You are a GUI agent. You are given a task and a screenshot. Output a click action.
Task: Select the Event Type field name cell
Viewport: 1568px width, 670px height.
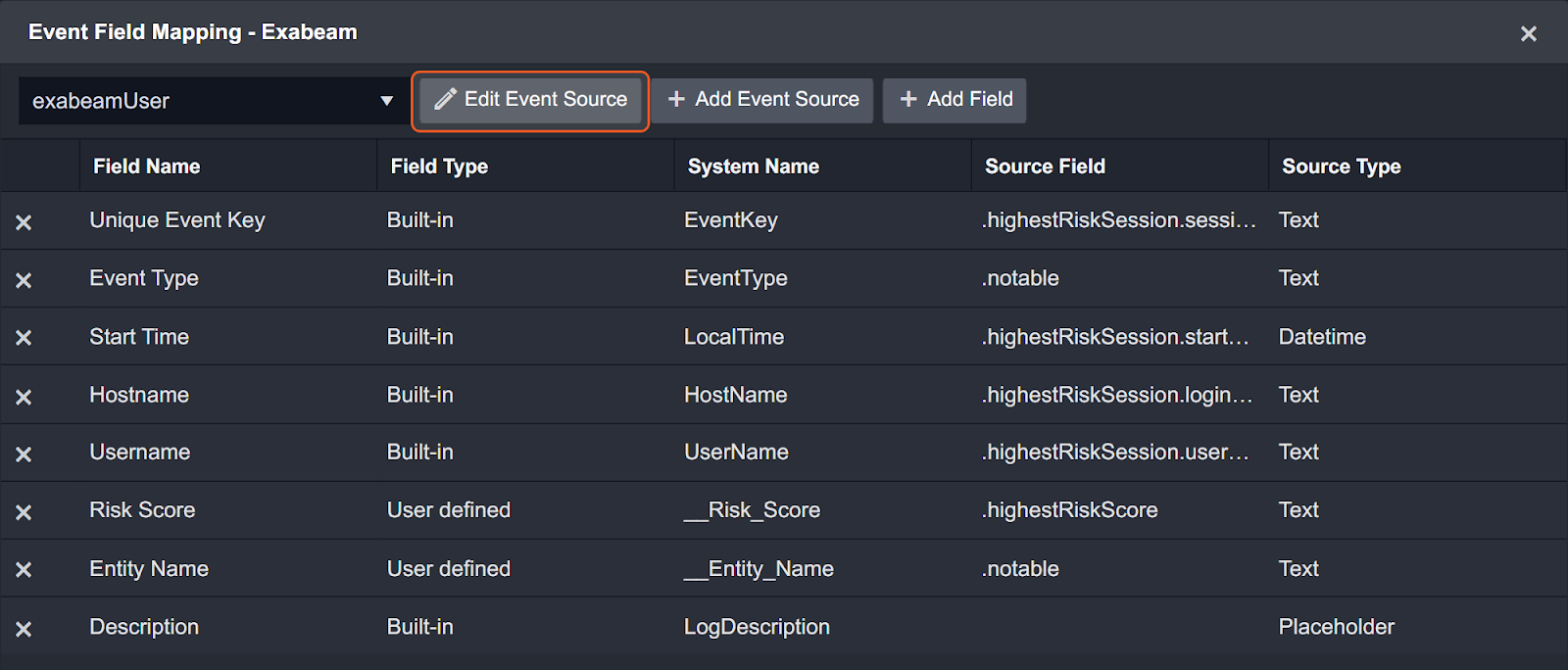(x=144, y=278)
